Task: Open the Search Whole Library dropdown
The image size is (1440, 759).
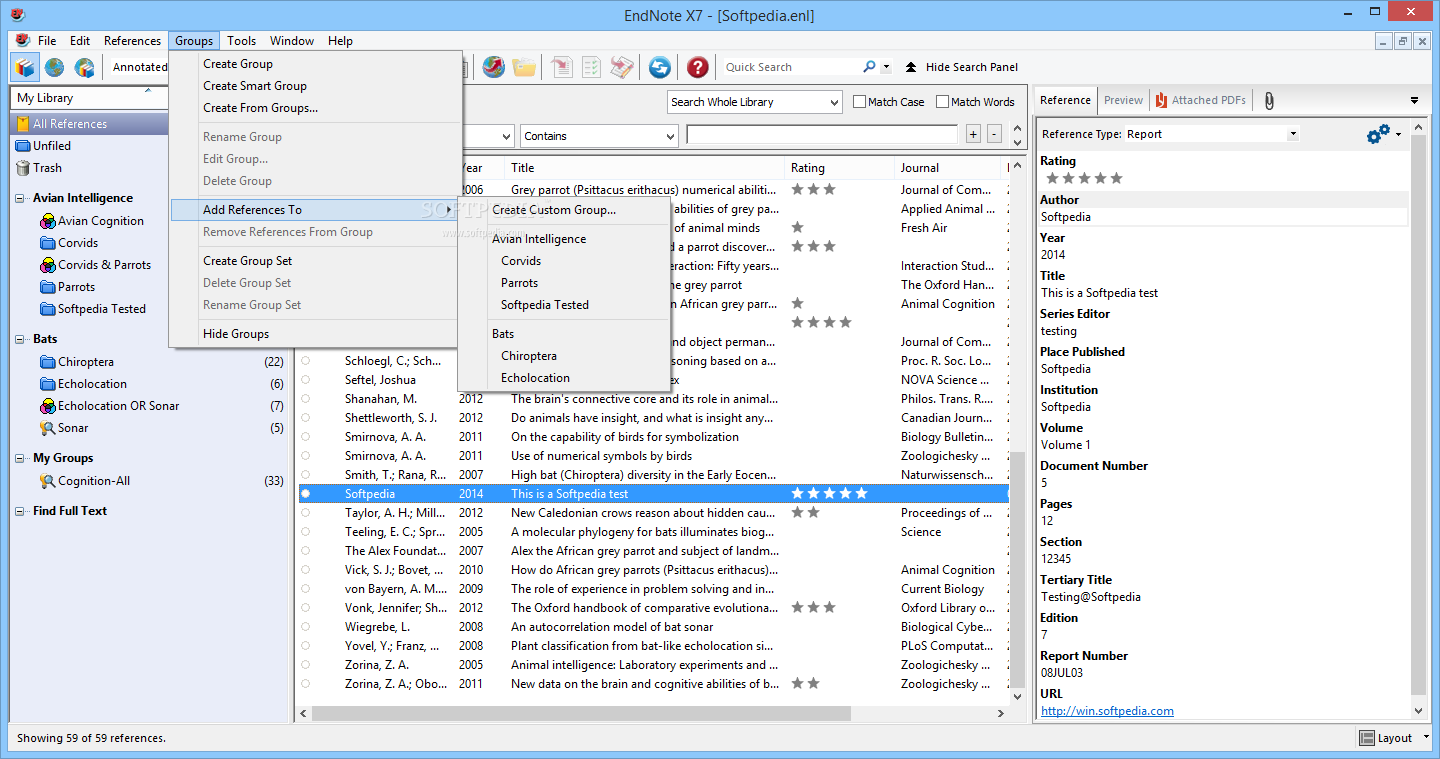Action: coord(755,102)
